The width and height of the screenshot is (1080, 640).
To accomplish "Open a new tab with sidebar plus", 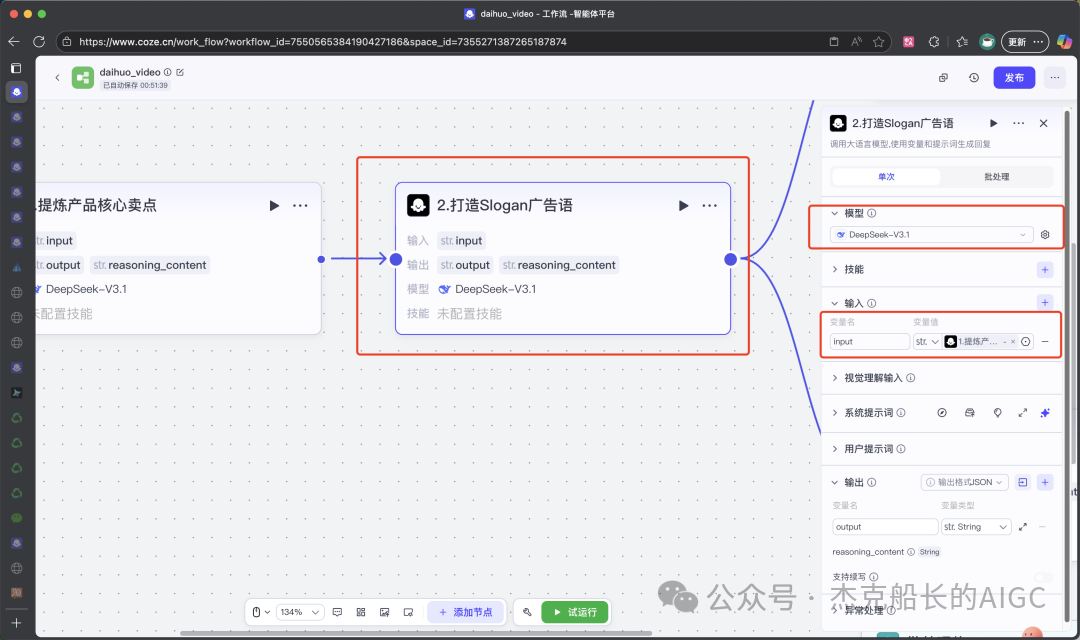I will tap(17, 623).
